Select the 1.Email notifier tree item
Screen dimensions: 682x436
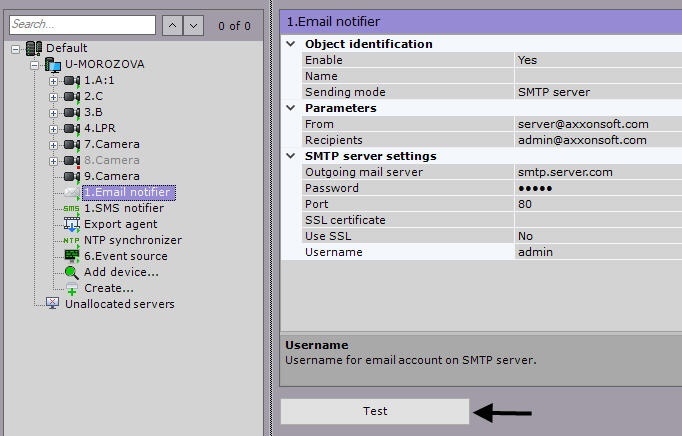point(126,192)
